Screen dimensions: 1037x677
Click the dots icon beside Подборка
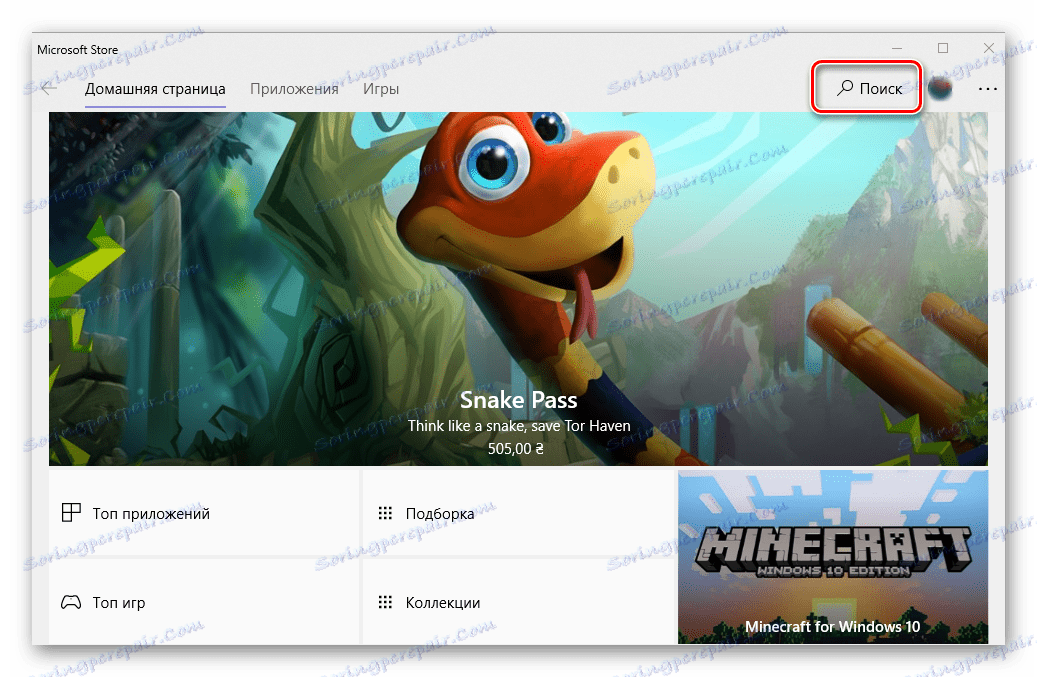385,512
